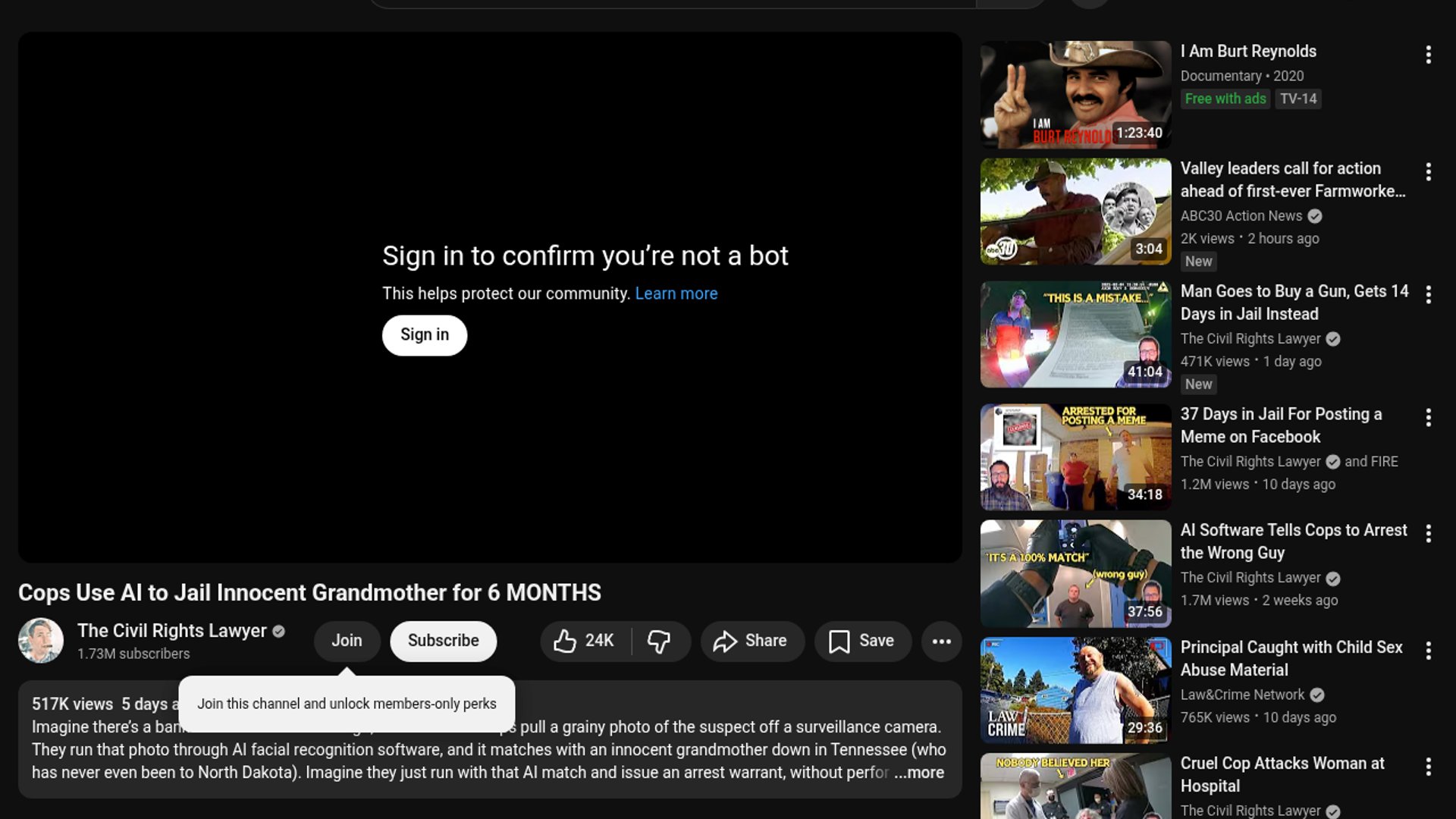The image size is (1456, 819).
Task: Follow the Learn more link
Action: (676, 293)
